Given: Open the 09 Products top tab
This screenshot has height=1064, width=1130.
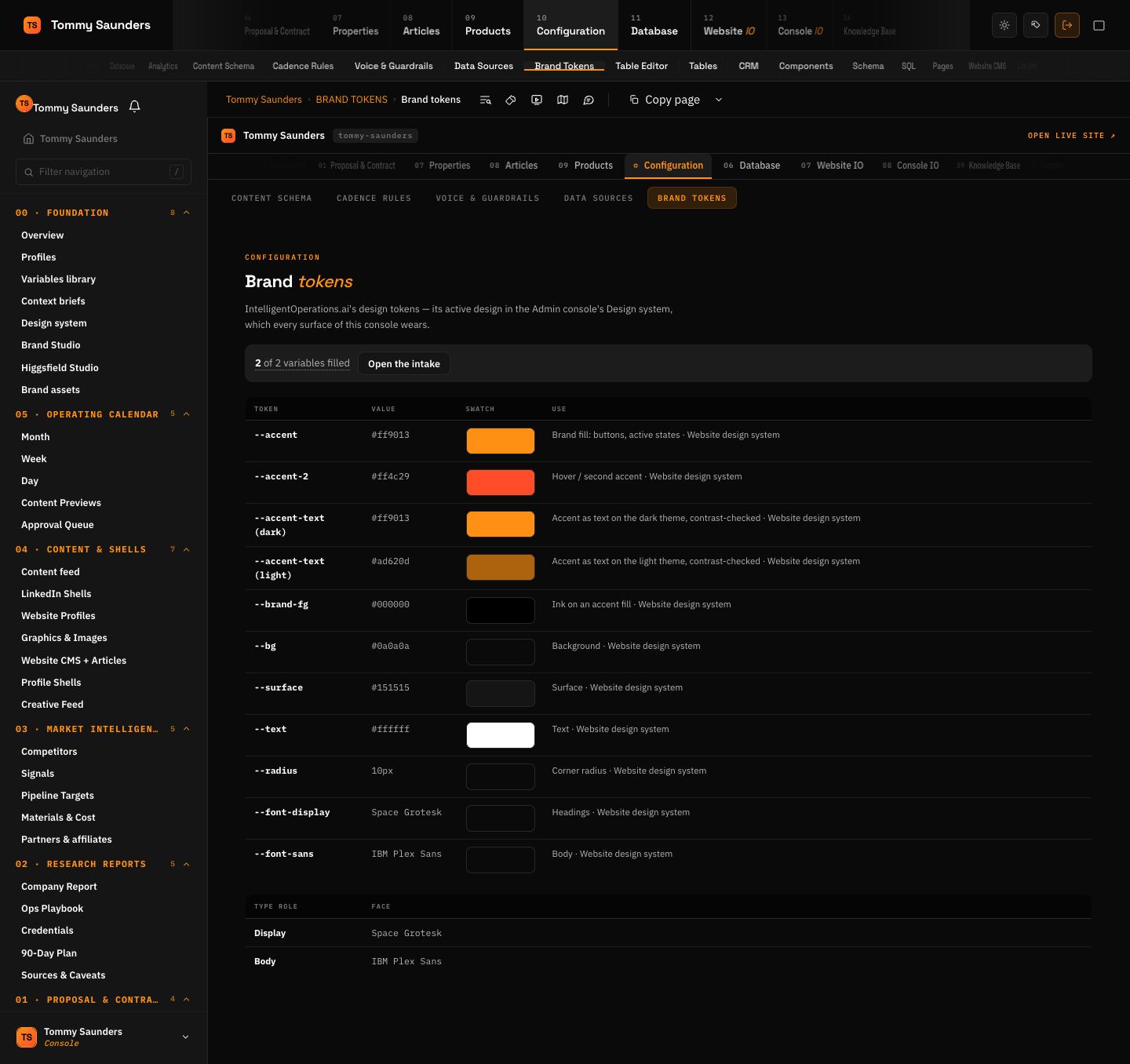Looking at the screenshot, I should [x=487, y=25].
